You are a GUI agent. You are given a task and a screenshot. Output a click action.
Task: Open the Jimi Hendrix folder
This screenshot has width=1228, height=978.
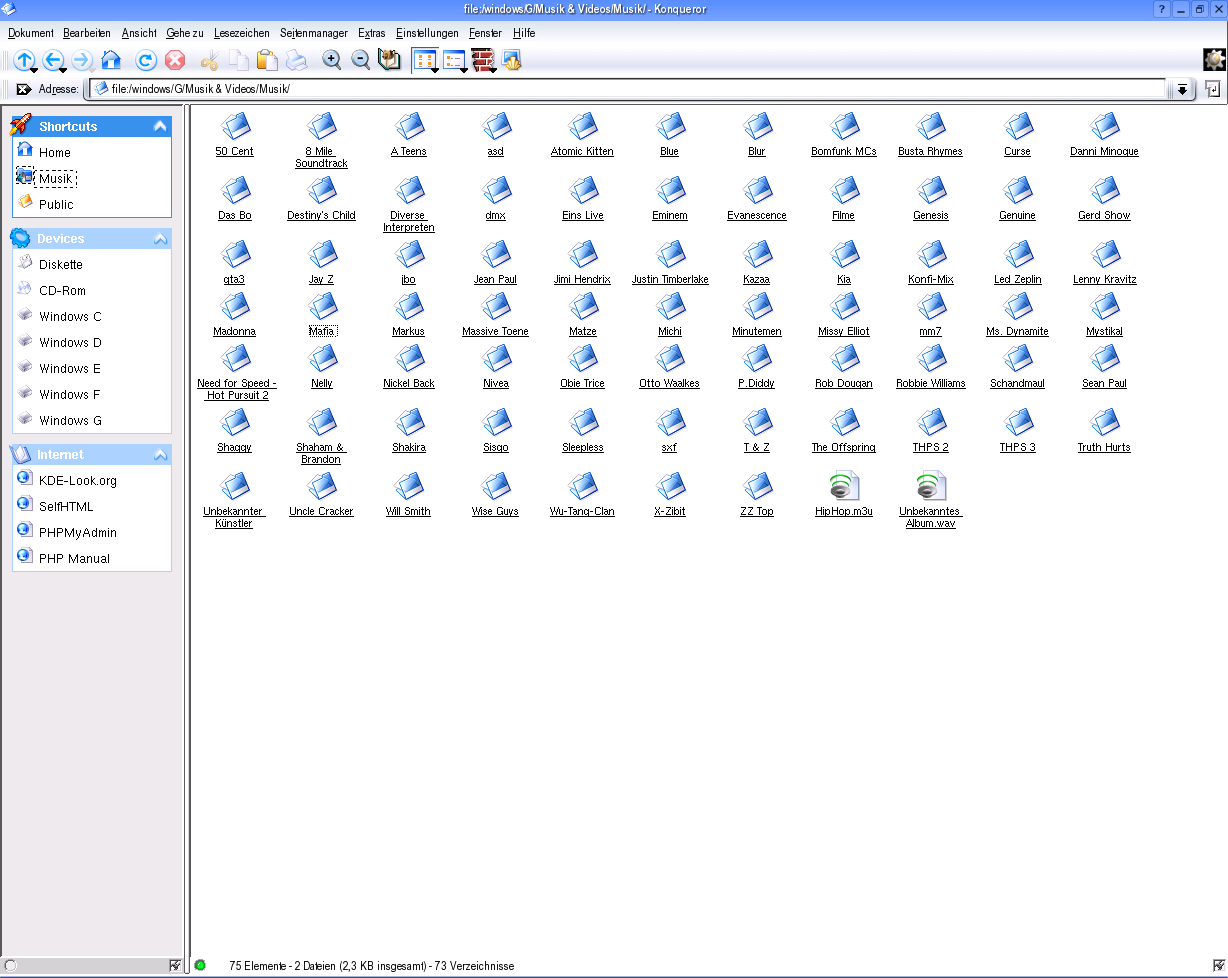click(x=582, y=262)
